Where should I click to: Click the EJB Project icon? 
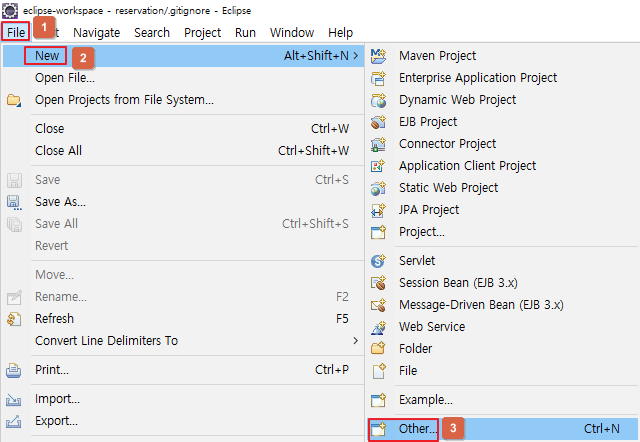[x=378, y=122]
